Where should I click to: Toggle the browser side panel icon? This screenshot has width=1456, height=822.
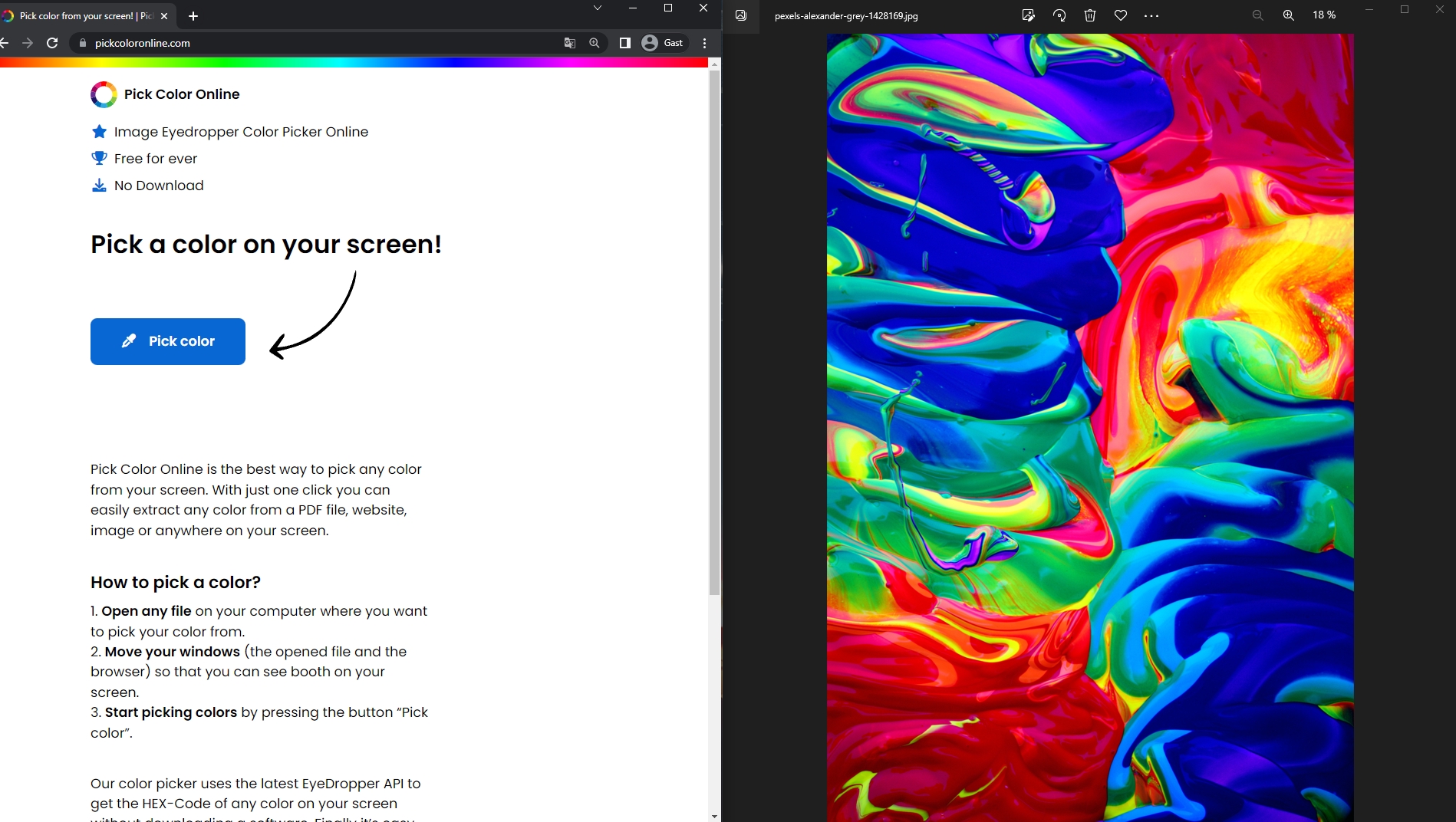[625, 43]
